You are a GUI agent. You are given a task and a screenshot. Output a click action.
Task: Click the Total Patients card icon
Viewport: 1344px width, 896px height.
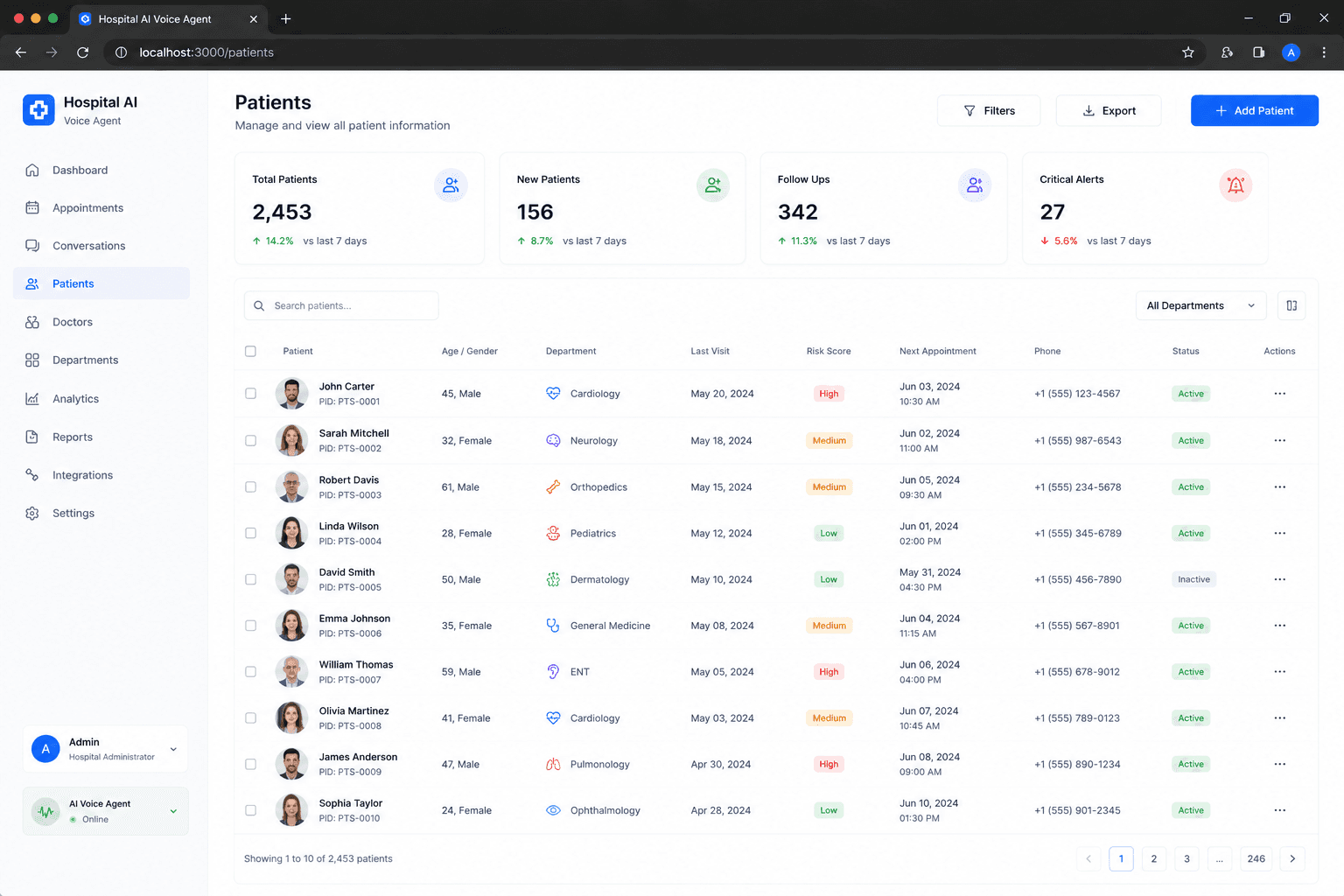[451, 185]
